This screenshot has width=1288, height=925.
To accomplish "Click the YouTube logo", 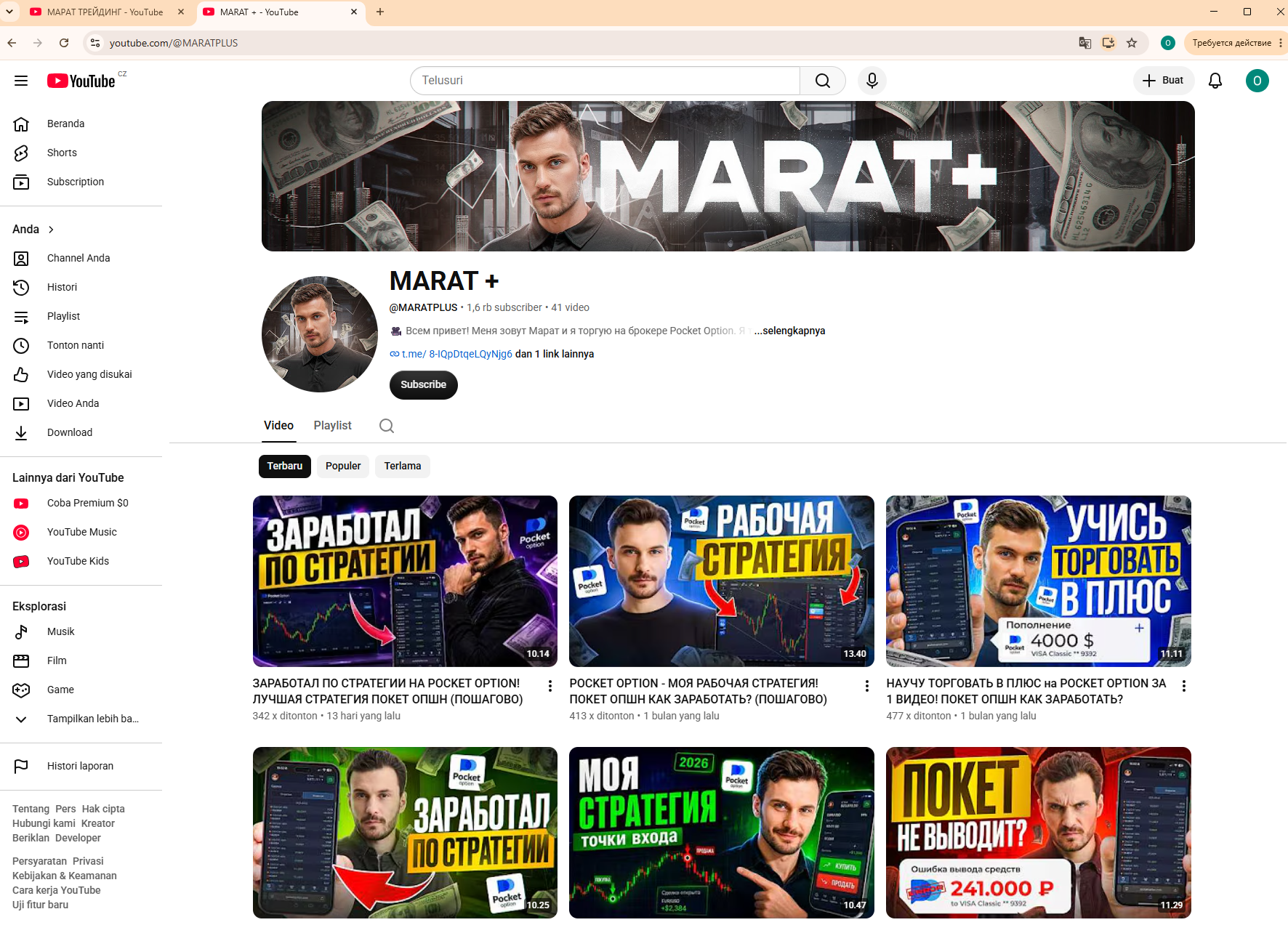I will coord(81,81).
